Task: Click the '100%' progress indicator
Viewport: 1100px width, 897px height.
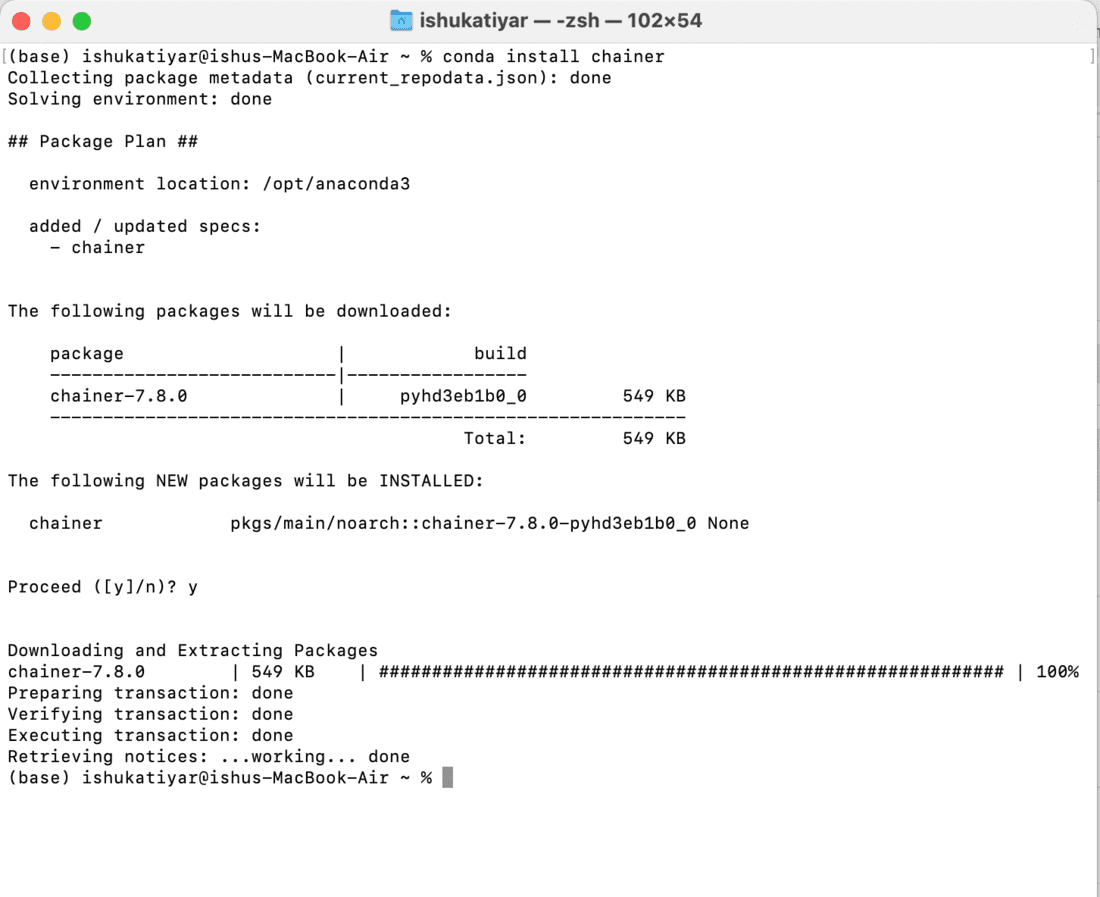Action: (1057, 671)
